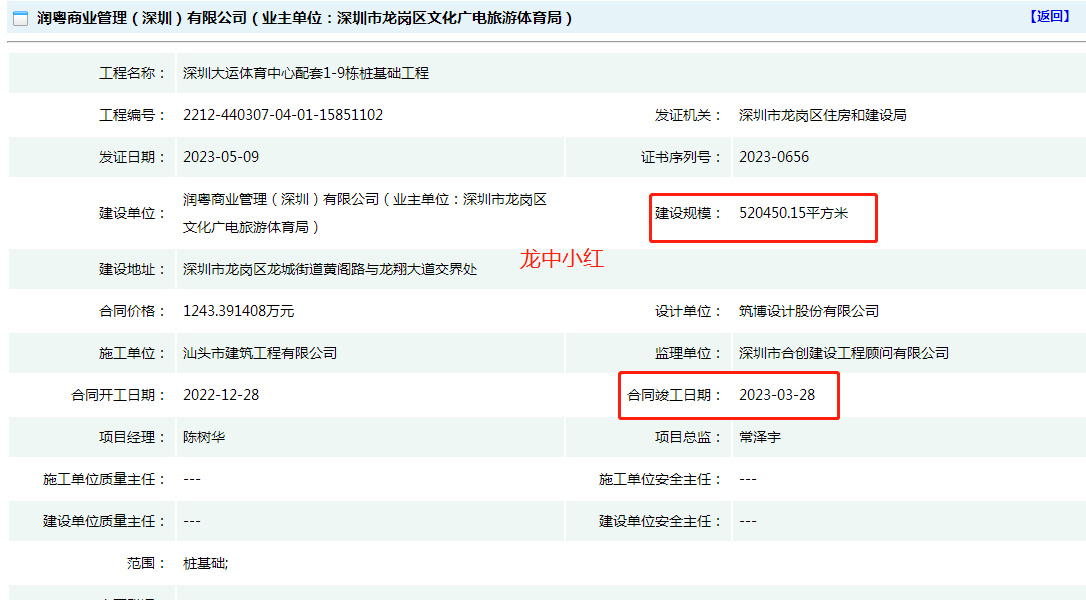This screenshot has width=1086, height=600.
Task: Click the contract completion date 2023-03-28
Action: point(777,395)
